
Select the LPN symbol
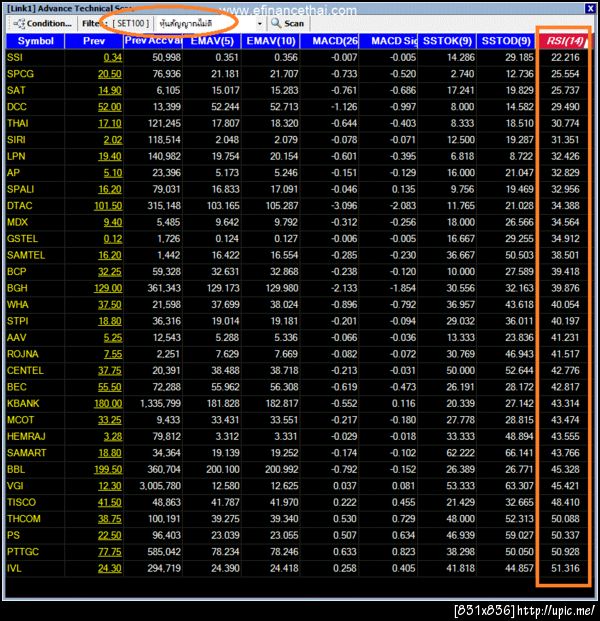[x=16, y=156]
